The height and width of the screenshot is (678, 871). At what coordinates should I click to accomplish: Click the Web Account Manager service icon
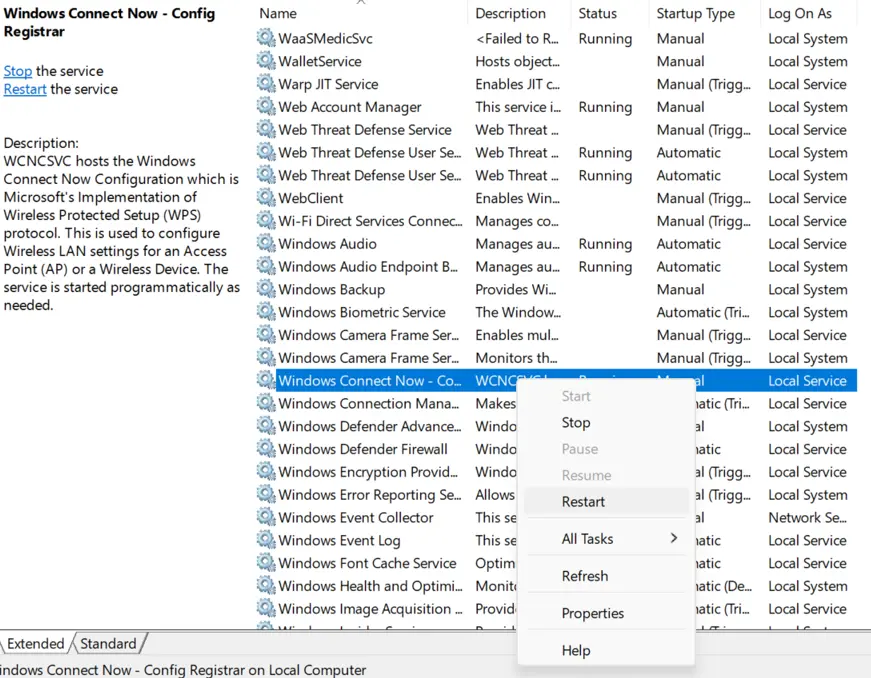coord(266,107)
